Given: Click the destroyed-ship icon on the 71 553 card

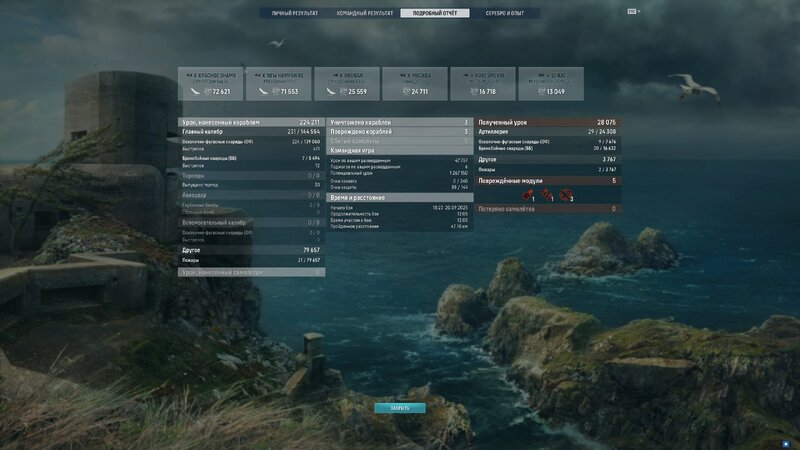Looking at the screenshot, I should coord(263,91).
